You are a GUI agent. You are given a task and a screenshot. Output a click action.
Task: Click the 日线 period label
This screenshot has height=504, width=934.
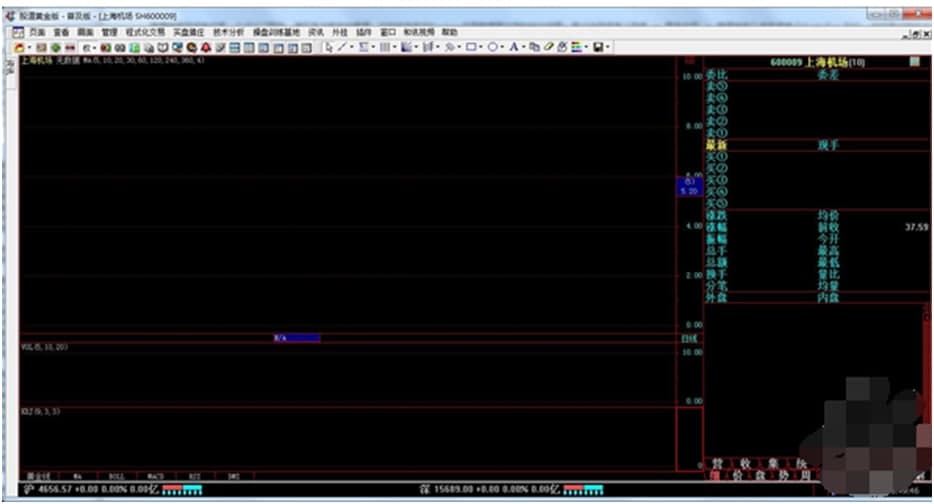[688, 339]
